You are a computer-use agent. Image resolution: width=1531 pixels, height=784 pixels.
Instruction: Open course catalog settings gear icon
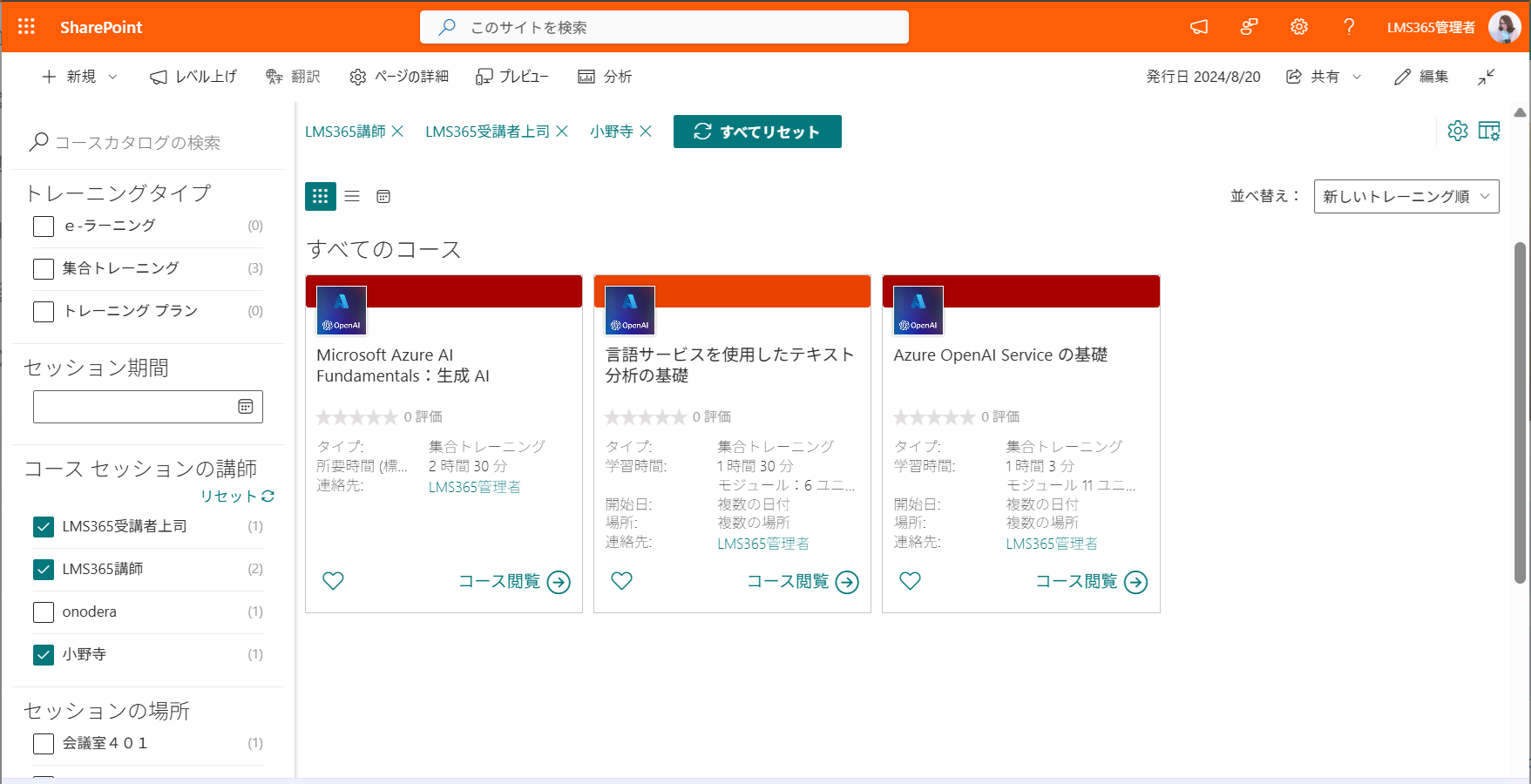(x=1458, y=131)
